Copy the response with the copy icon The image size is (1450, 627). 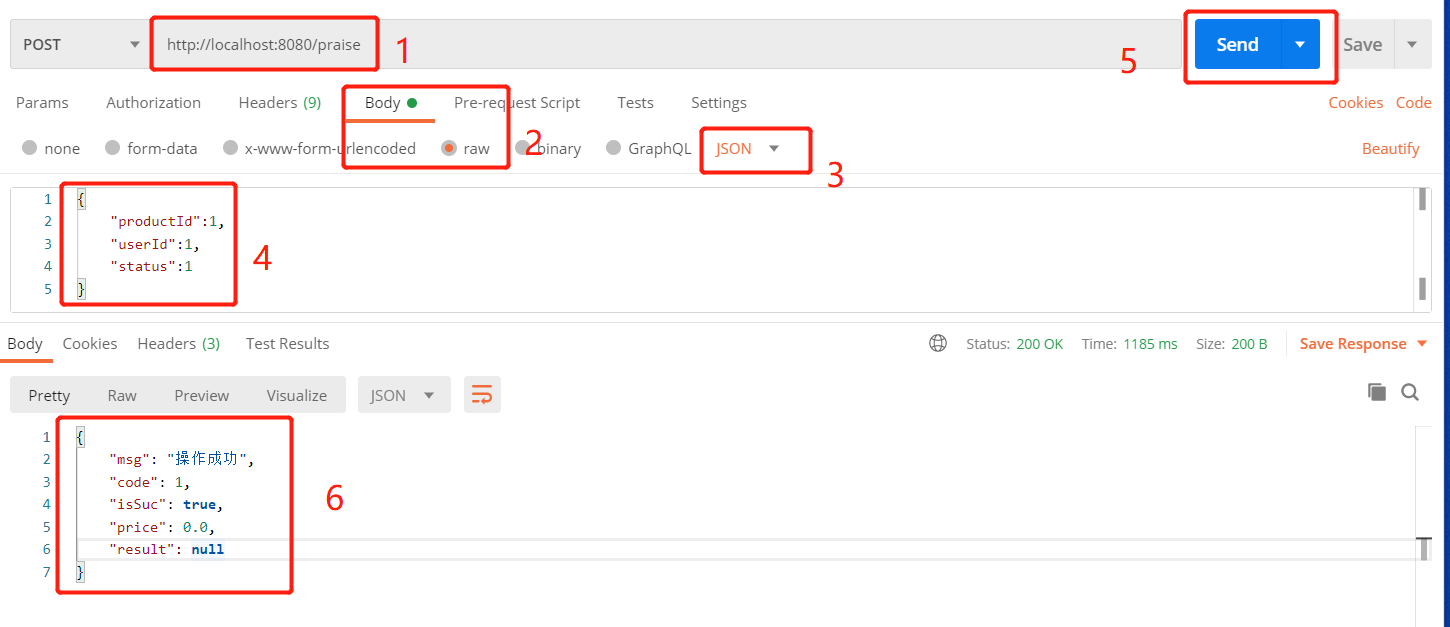(1377, 392)
